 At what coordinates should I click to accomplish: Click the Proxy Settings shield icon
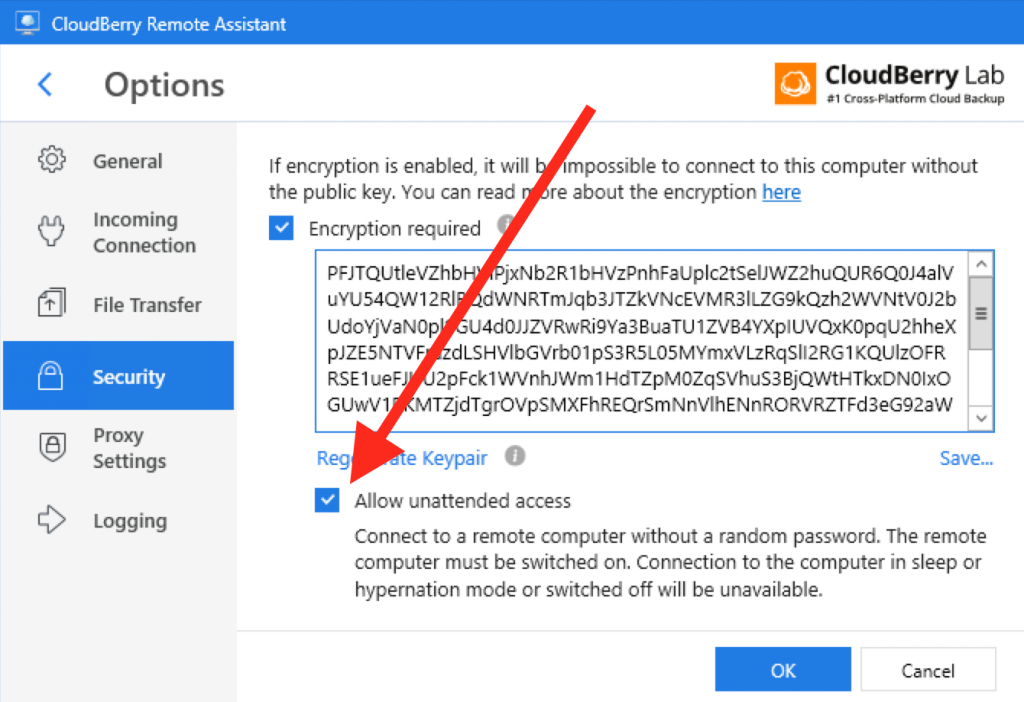click(52, 447)
